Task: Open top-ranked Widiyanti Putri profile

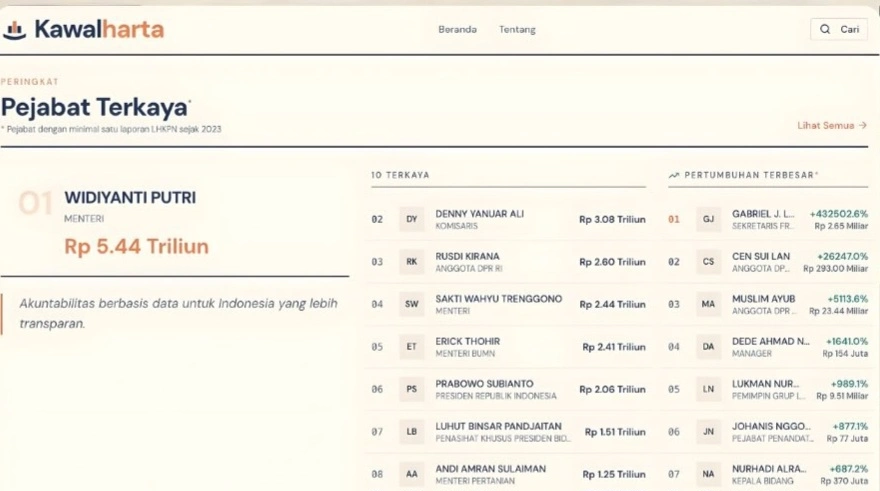Action: tap(130, 198)
